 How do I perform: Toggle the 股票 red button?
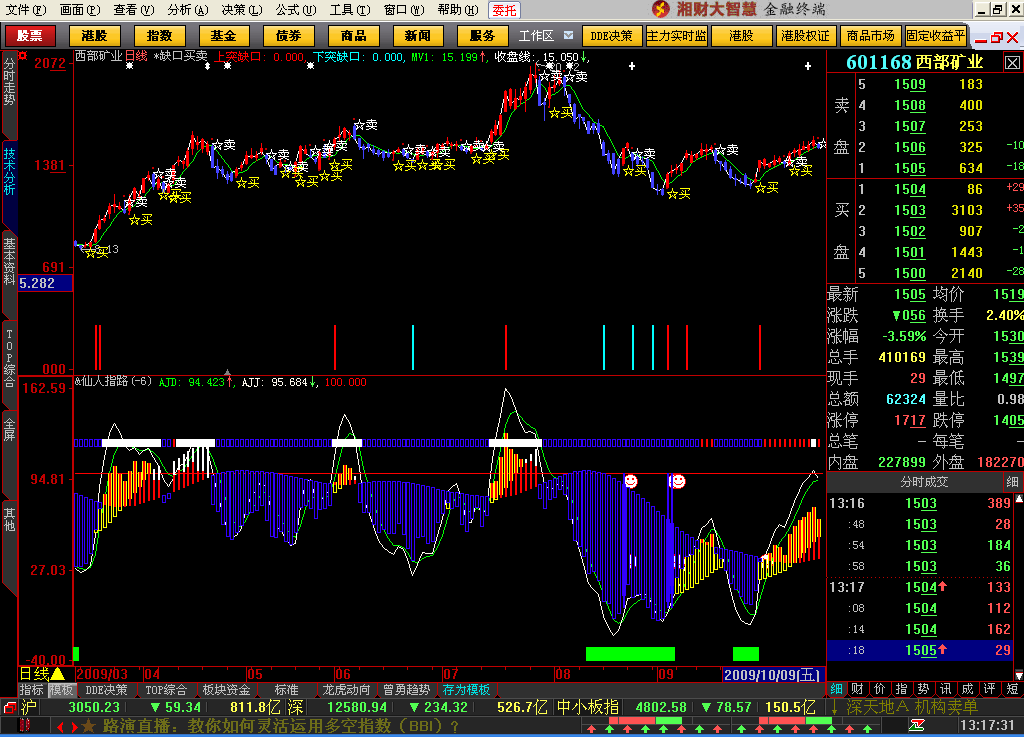pos(30,36)
